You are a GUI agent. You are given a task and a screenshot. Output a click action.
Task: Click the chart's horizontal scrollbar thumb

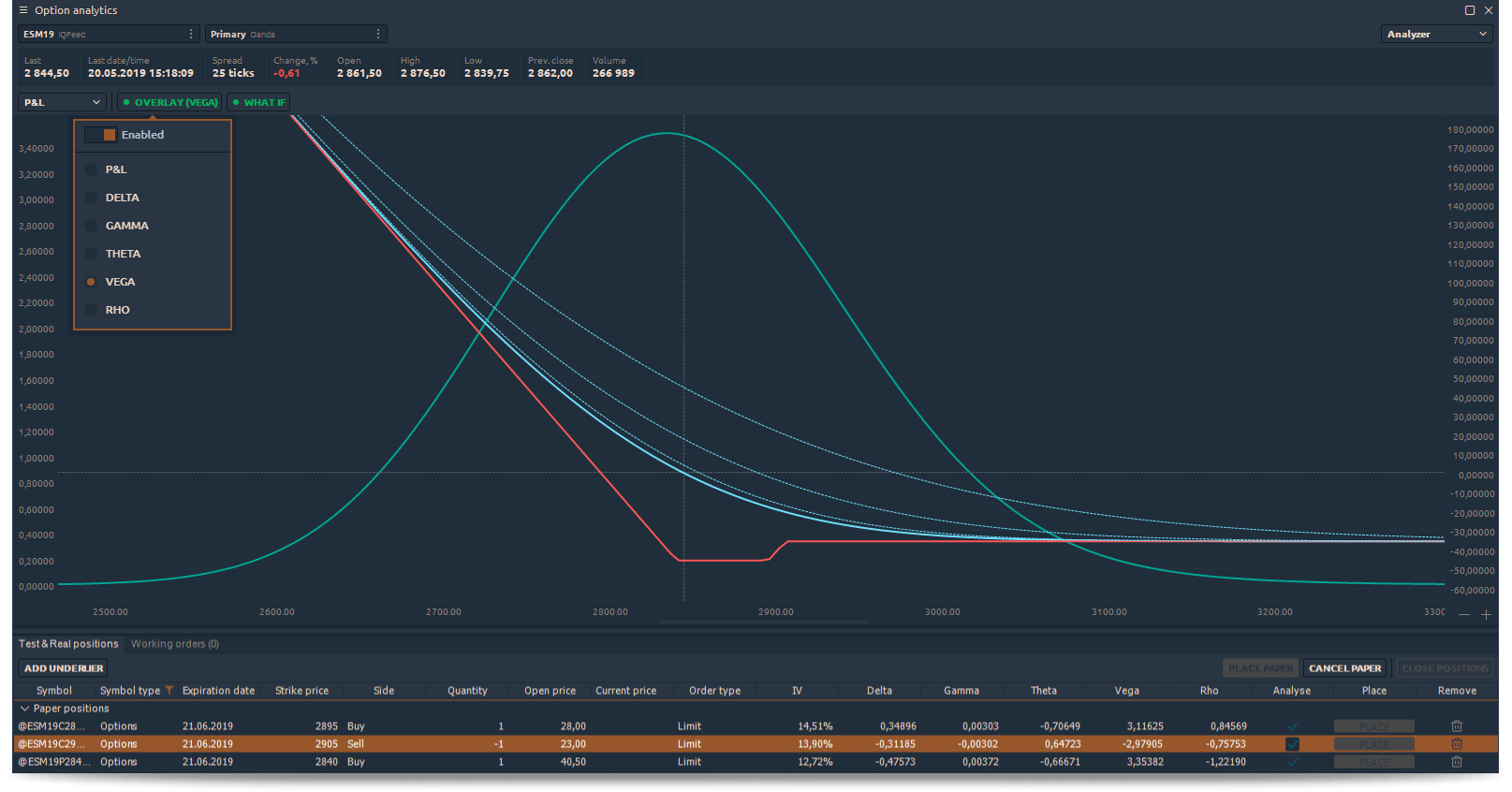(763, 622)
